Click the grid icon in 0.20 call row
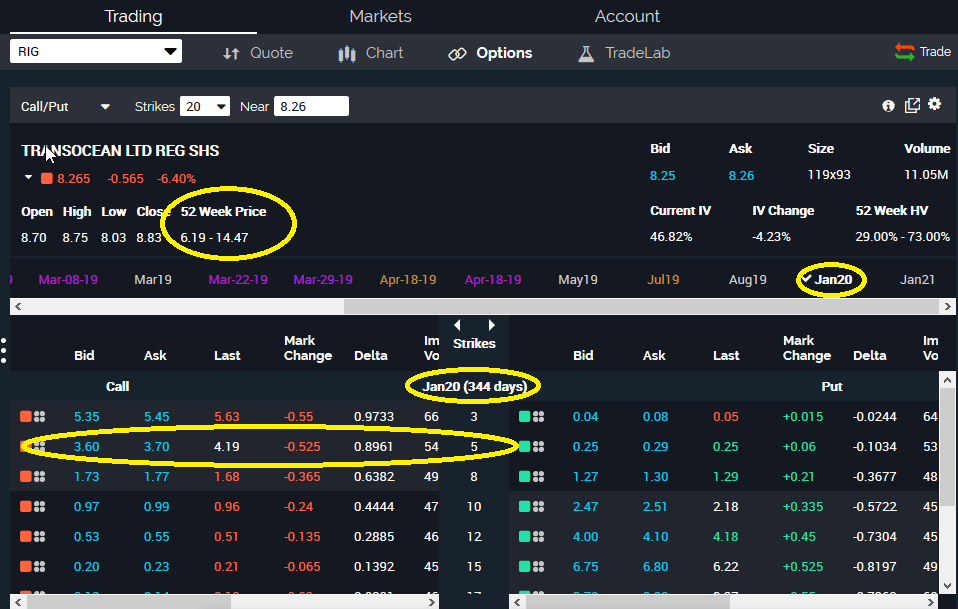958x609 pixels. pos(40,566)
